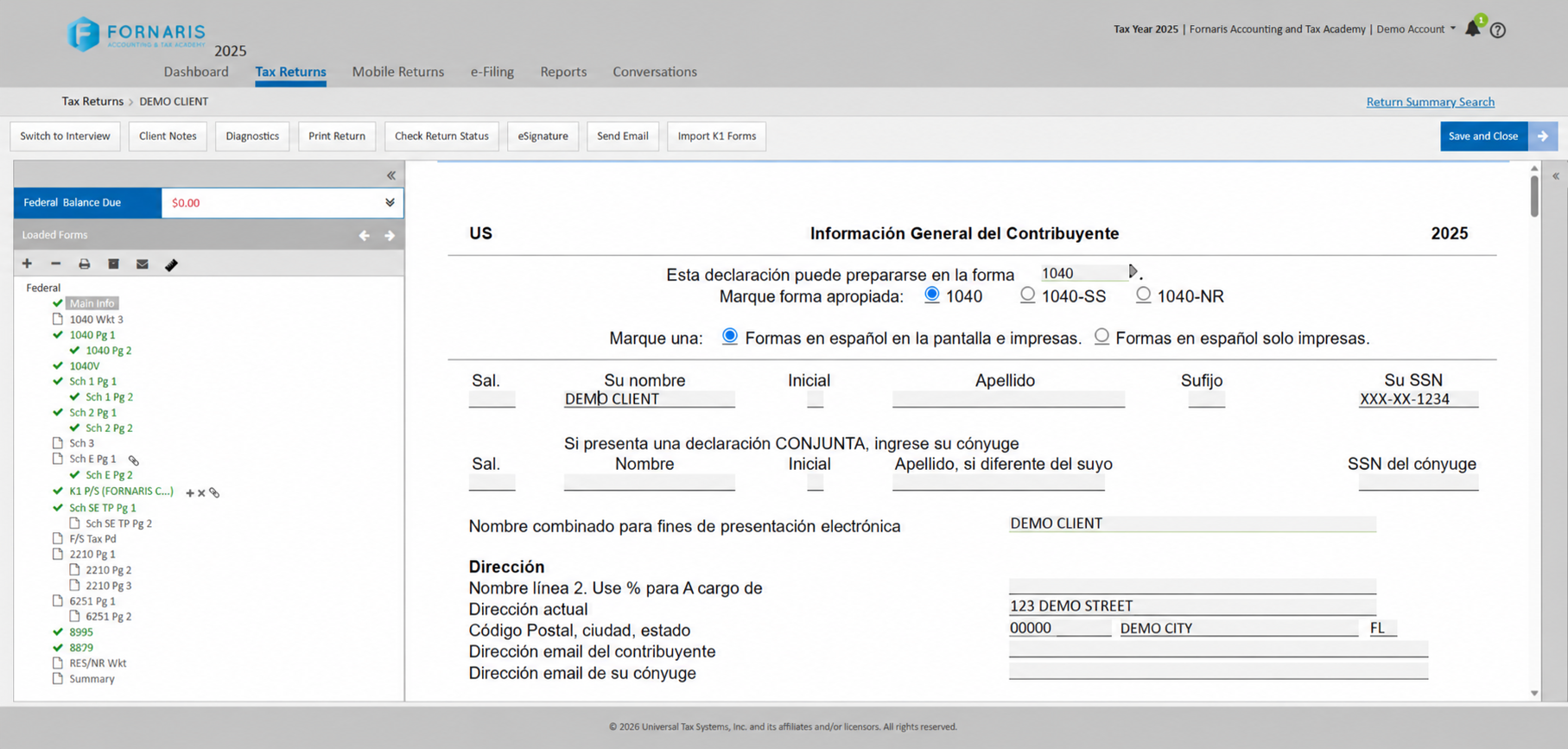Select the 8995 form in the tree
Viewport: 1568px width, 749px height.
[x=81, y=632]
